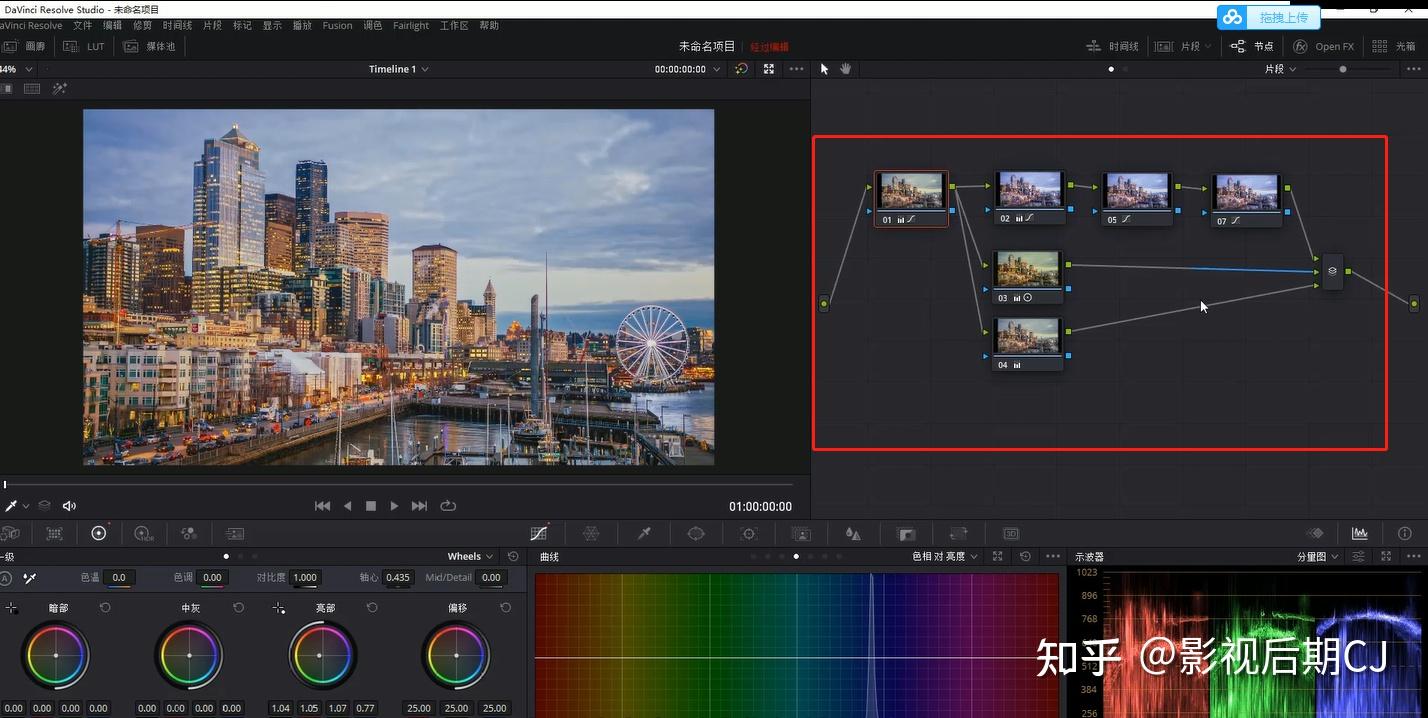
Task: Open the Tracker palette
Action: (748, 534)
